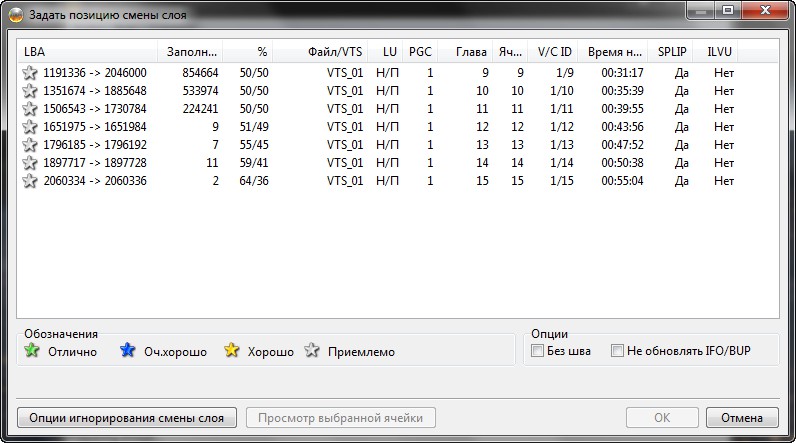Sort by the Заполн... column header
Screen dimensions: 796x443
click(x=190, y=52)
